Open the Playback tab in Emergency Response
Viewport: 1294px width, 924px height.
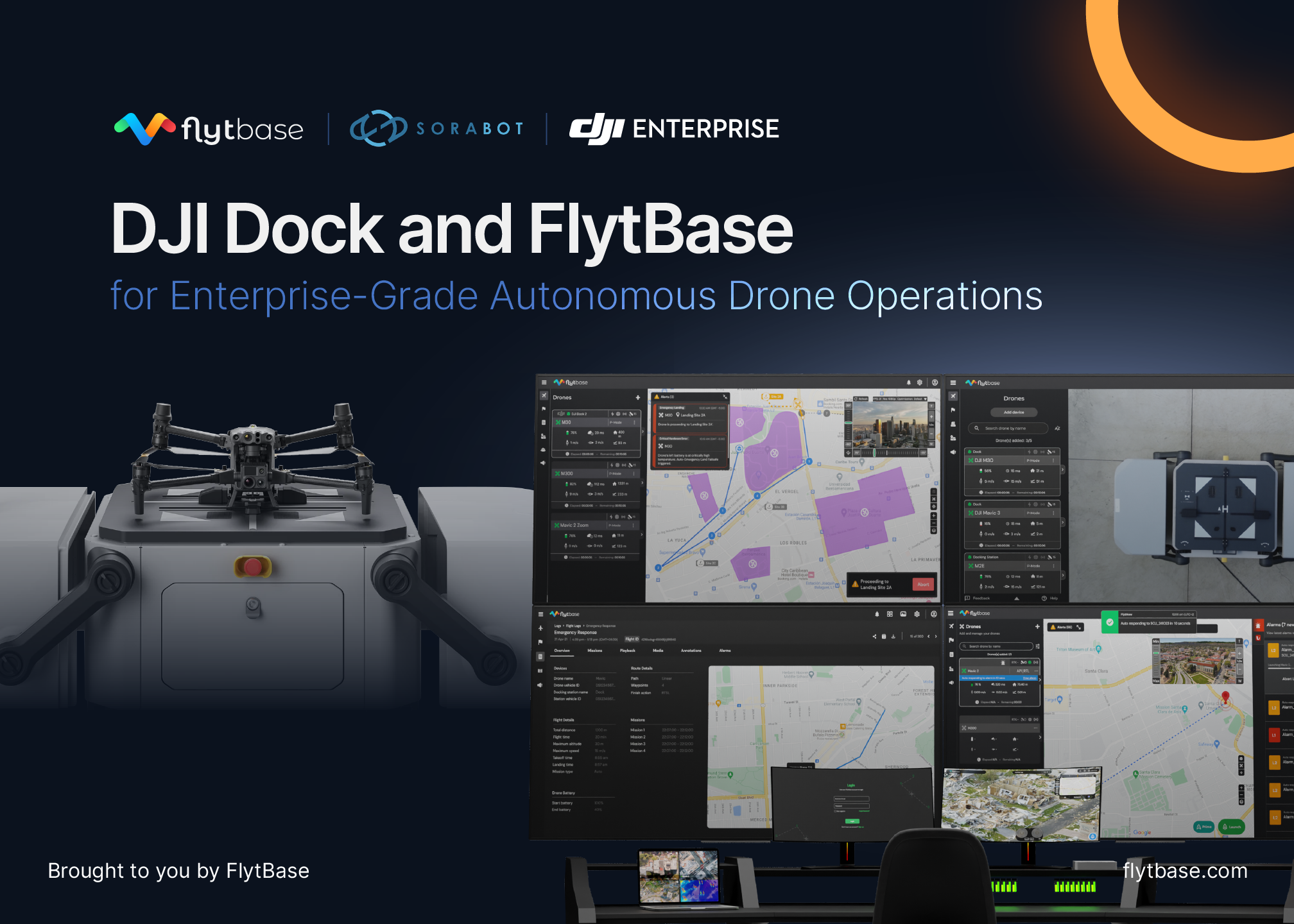(x=628, y=651)
